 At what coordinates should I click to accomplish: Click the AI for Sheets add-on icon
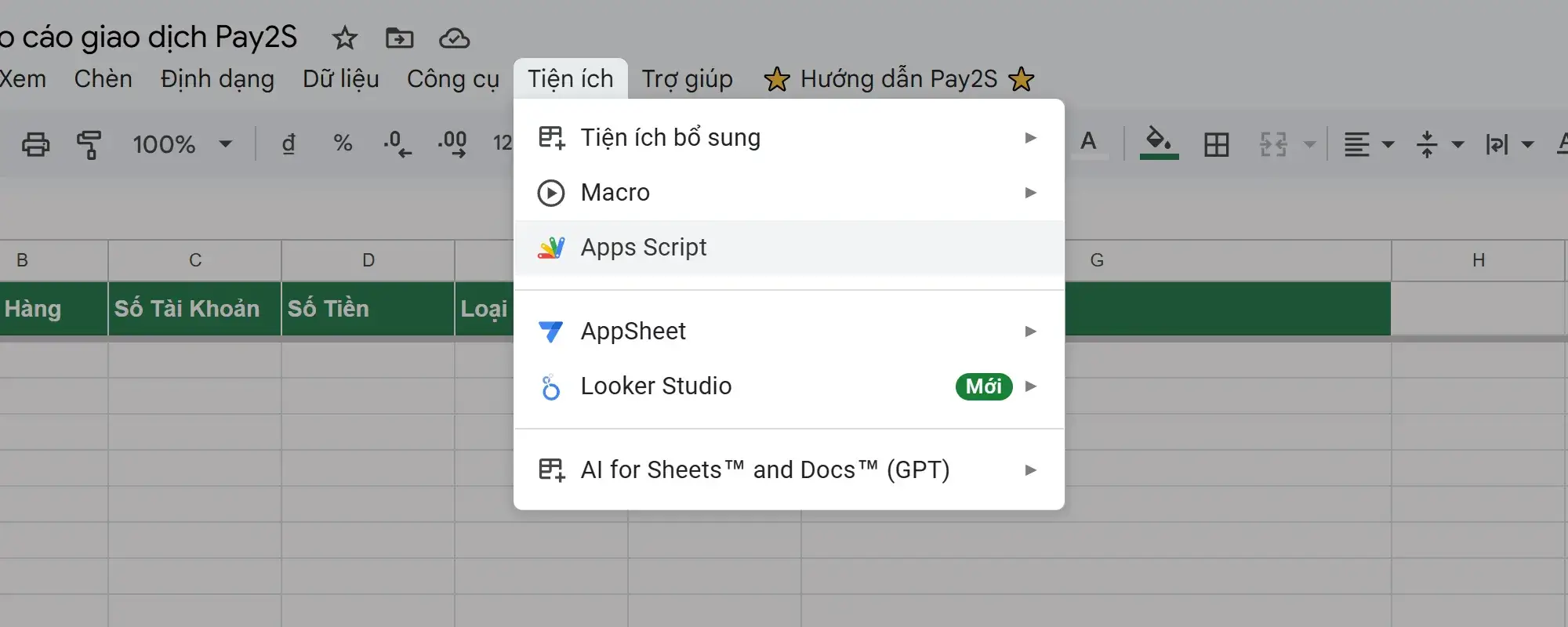tap(552, 470)
